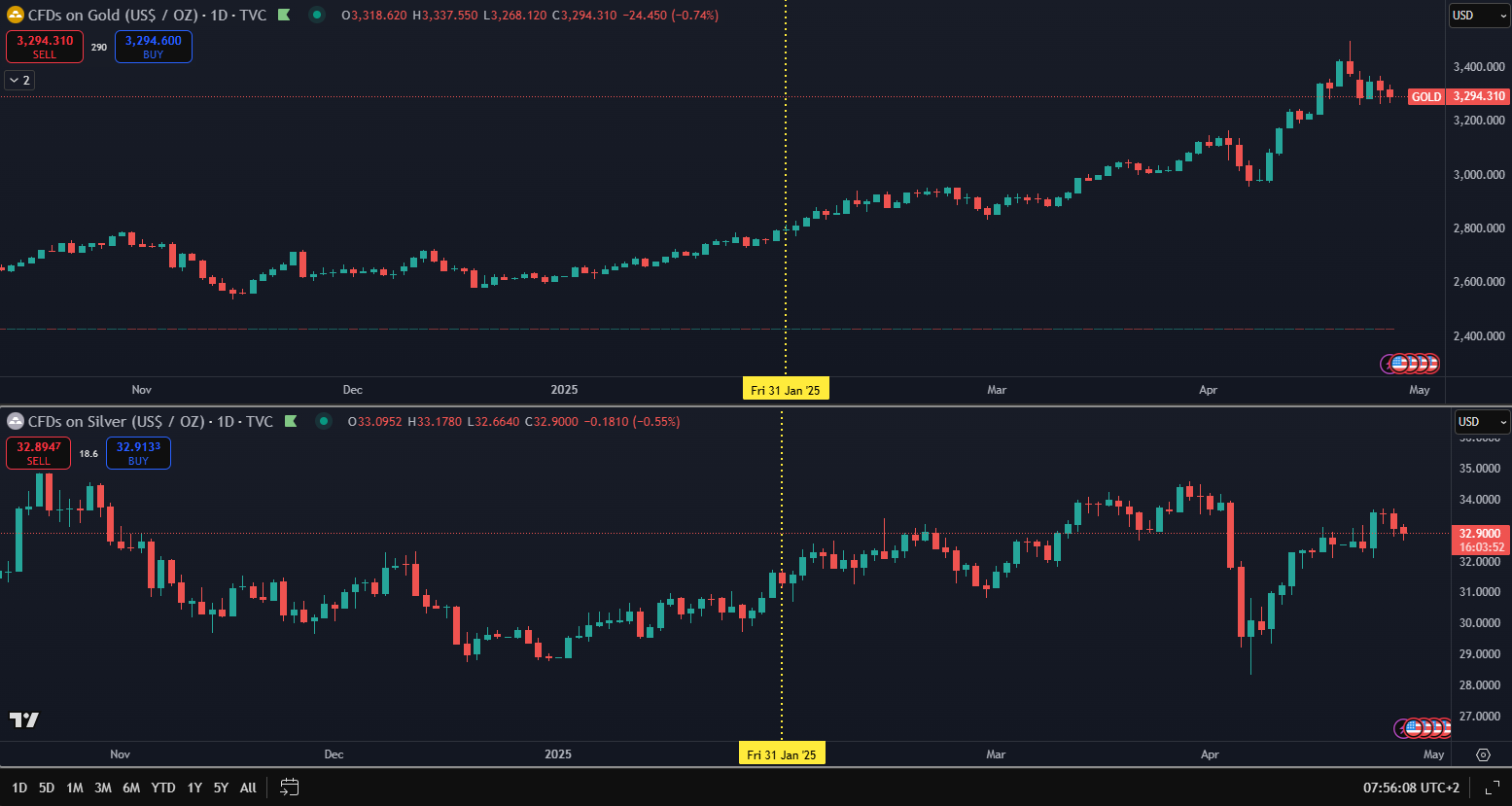This screenshot has width=1512, height=806.
Task: Click the economic events icons on Gold chart
Action: (x=1411, y=364)
